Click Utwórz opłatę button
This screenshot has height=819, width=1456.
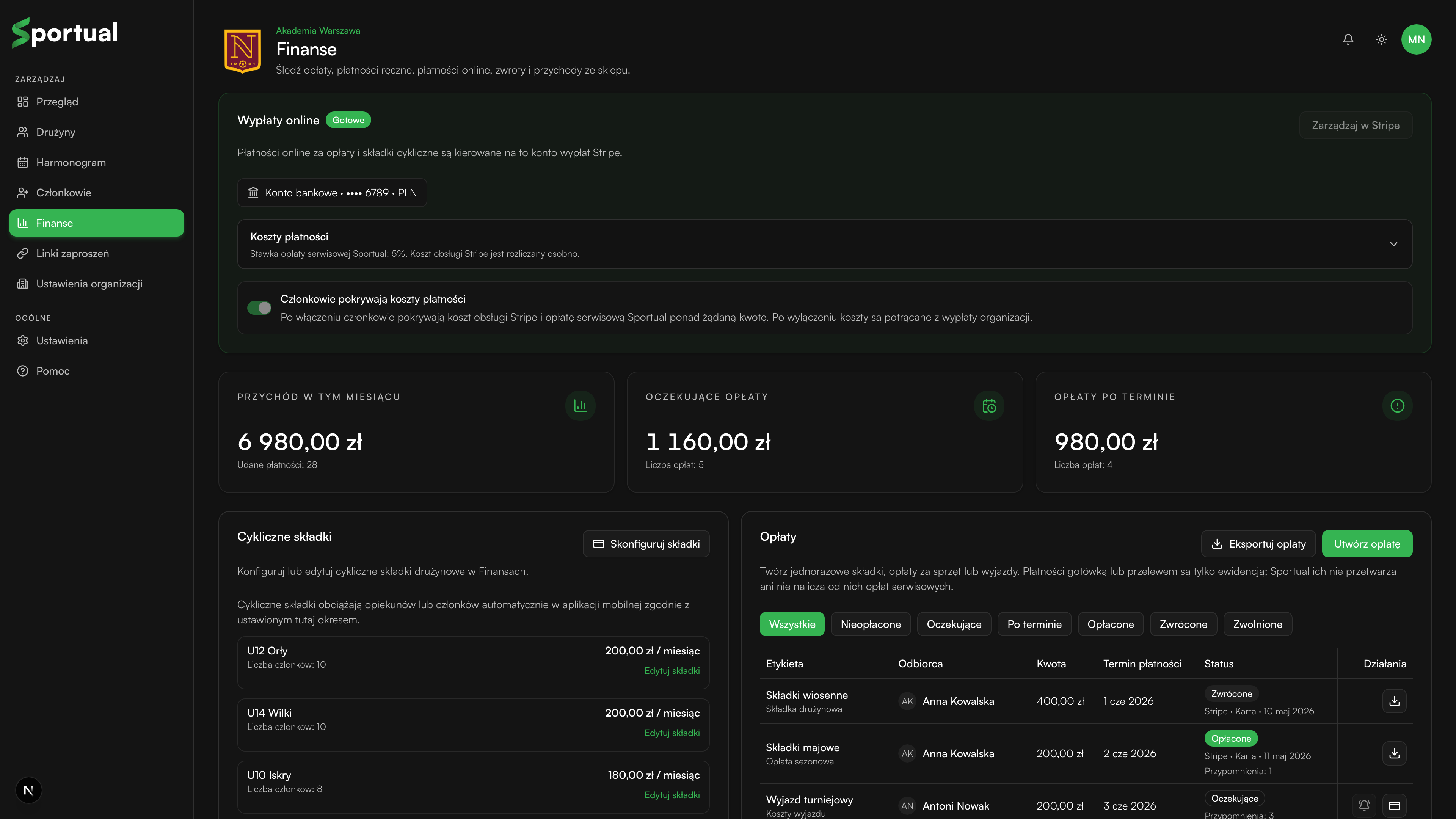tap(1367, 544)
